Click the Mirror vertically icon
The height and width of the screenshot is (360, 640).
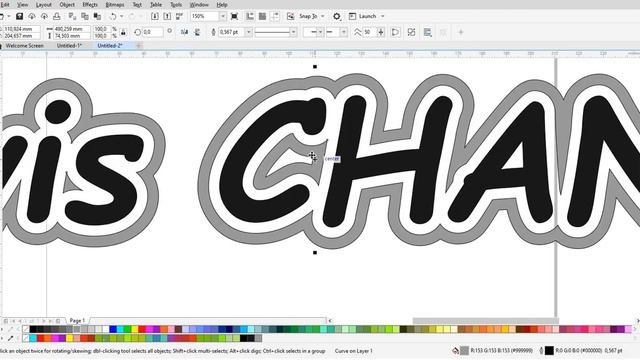197,32
